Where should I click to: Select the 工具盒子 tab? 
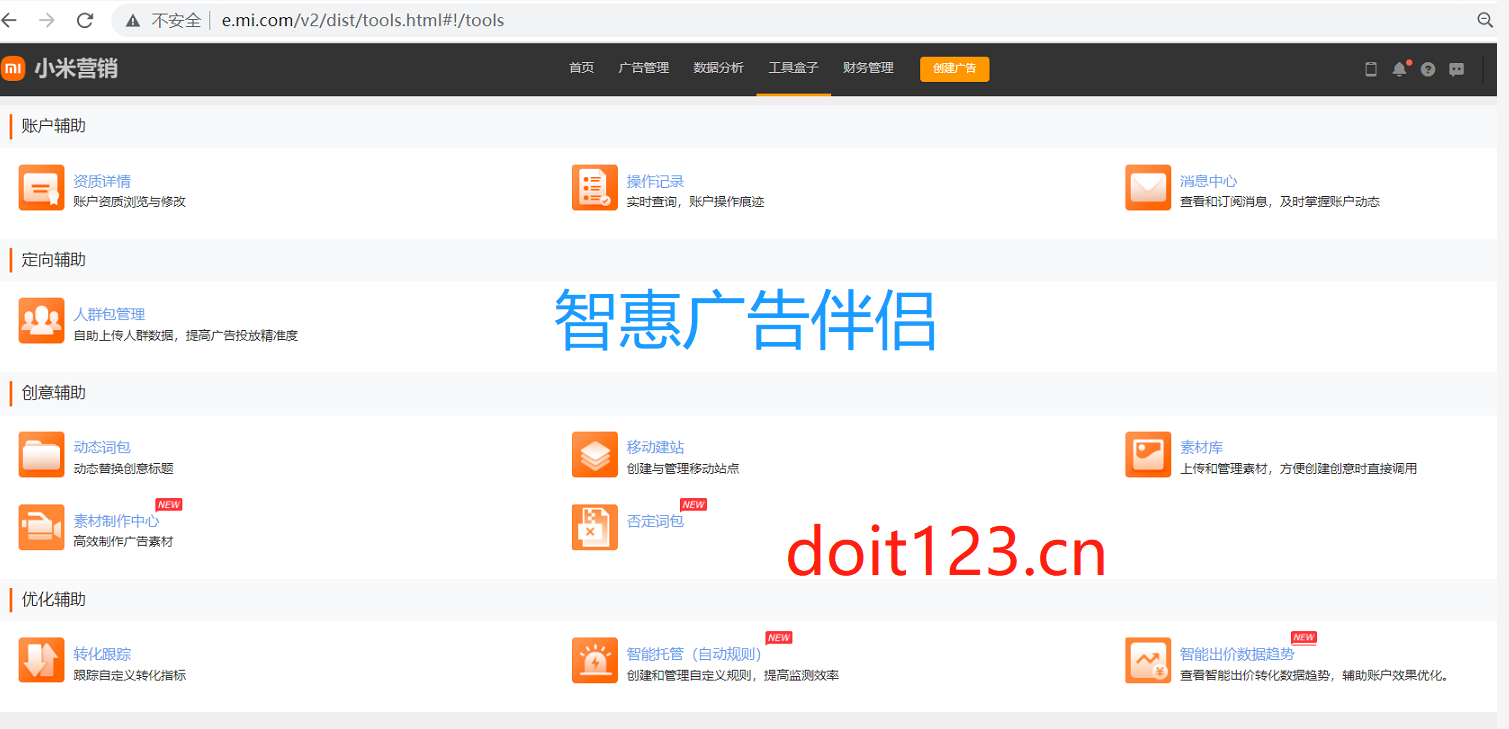click(794, 68)
